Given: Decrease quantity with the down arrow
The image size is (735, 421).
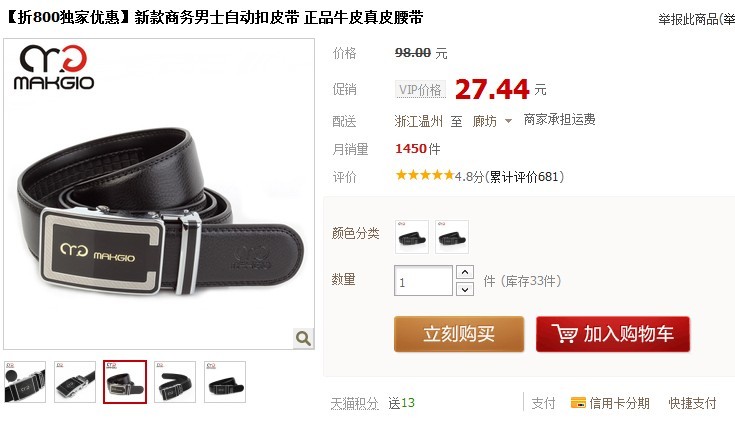Looking at the screenshot, I should click(465, 289).
